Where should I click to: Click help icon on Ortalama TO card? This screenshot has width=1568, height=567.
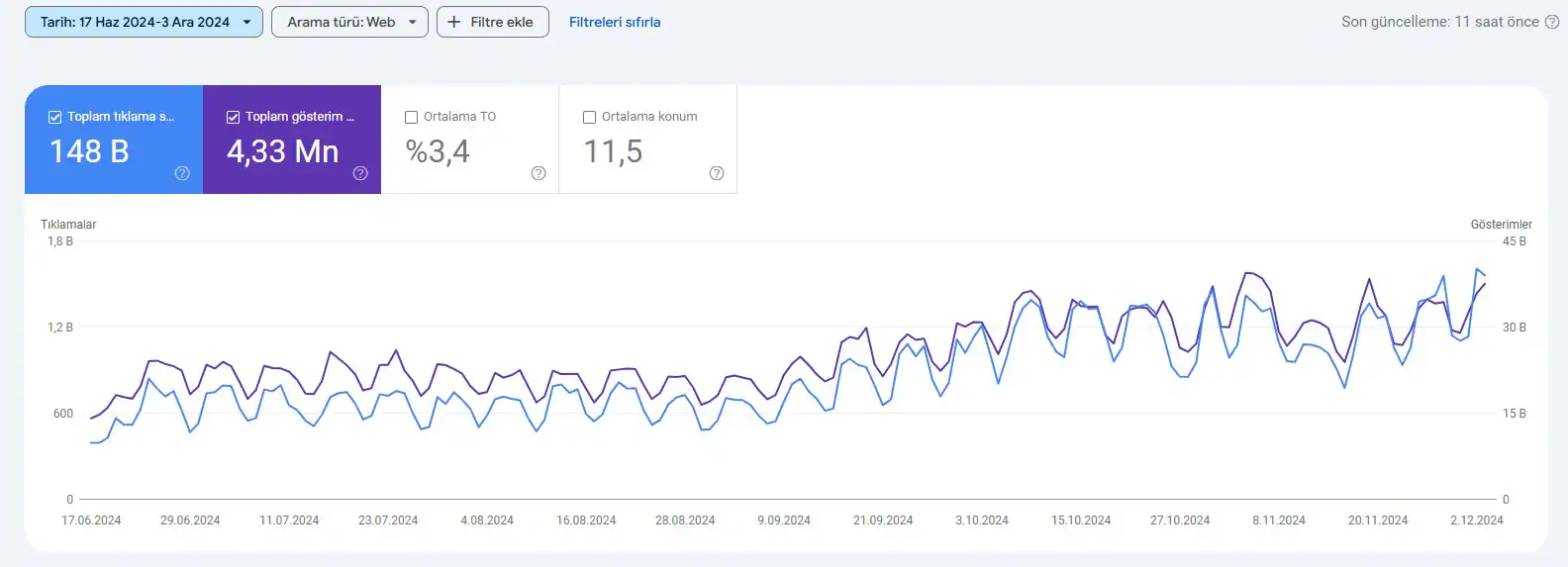pyautogui.click(x=539, y=173)
